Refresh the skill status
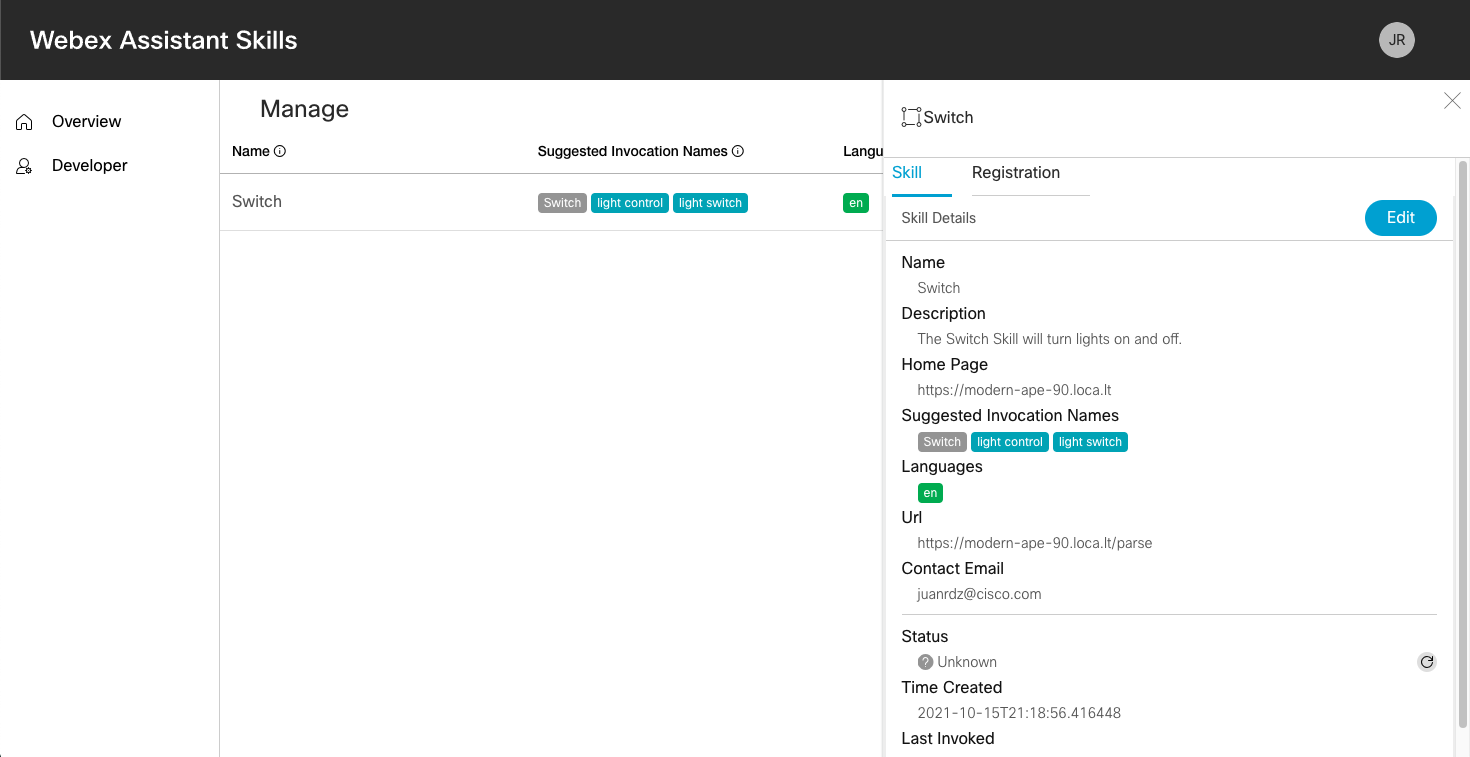The height and width of the screenshot is (757, 1470). pos(1427,662)
